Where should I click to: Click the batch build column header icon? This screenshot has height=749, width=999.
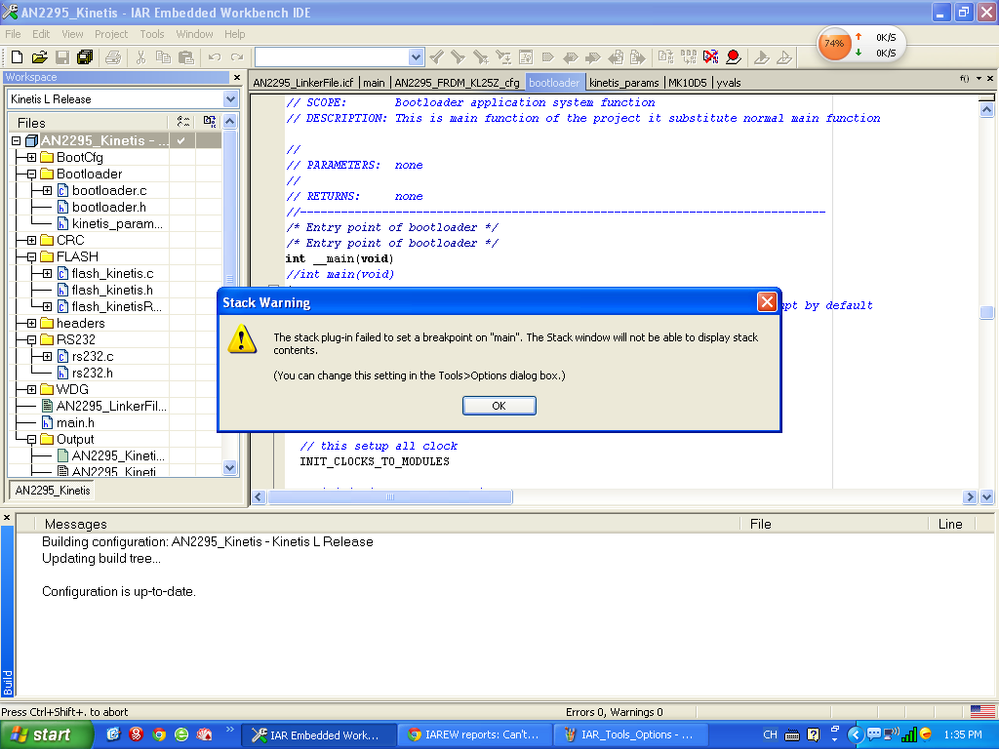click(209, 122)
